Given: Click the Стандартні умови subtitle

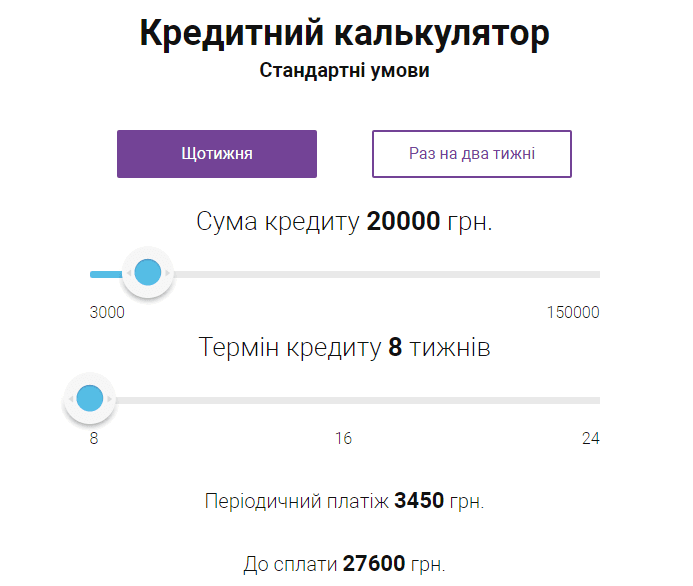Looking at the screenshot, I should (345, 72).
